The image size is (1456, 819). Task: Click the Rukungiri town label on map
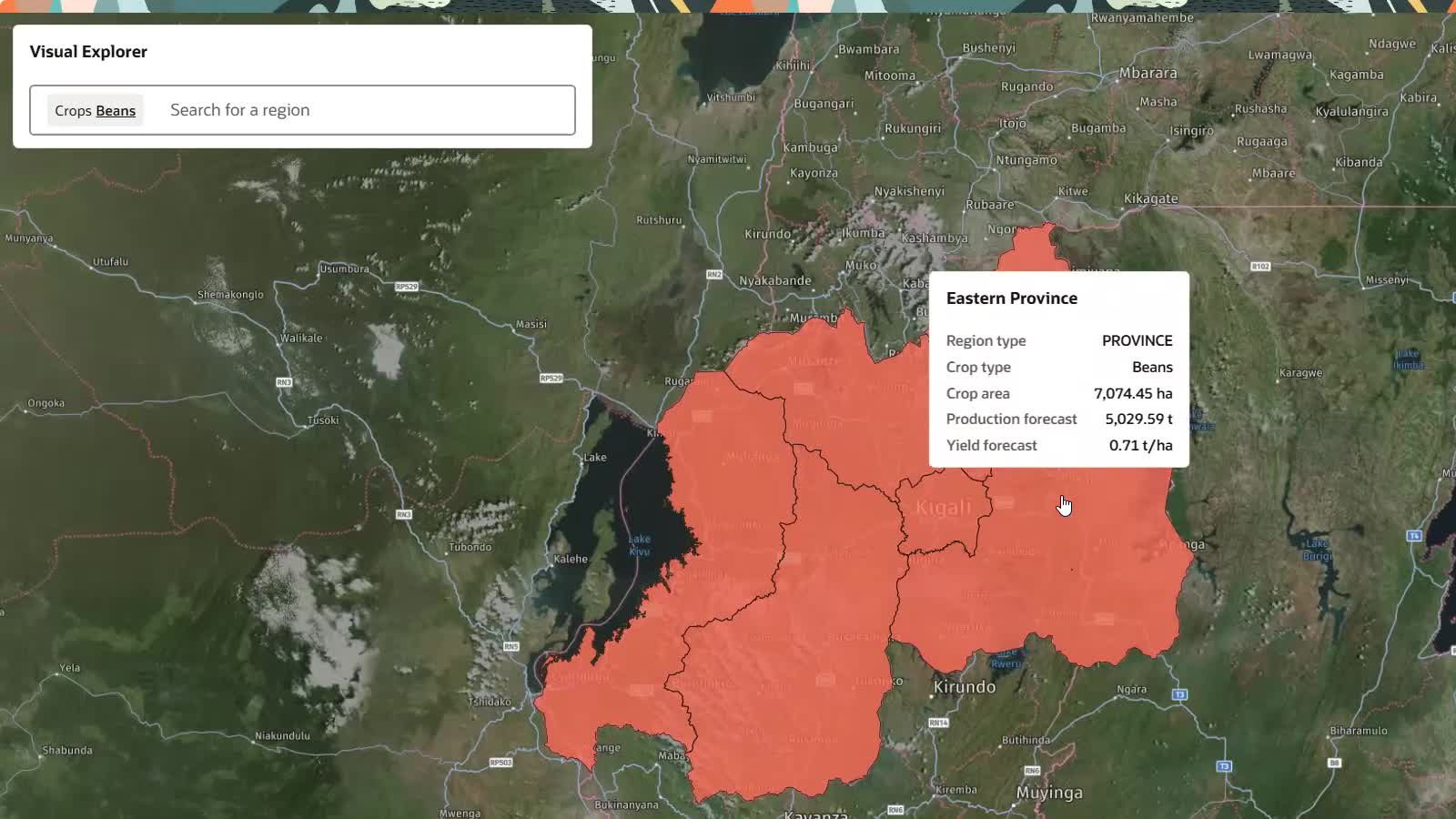(913, 128)
